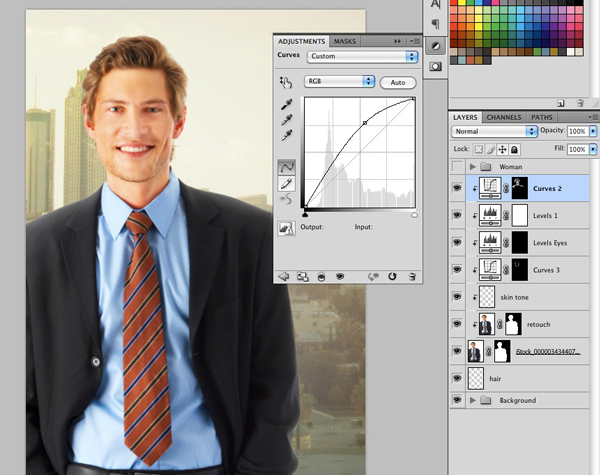600x475 pixels.
Task: Switch to the Masks tab
Action: point(345,41)
